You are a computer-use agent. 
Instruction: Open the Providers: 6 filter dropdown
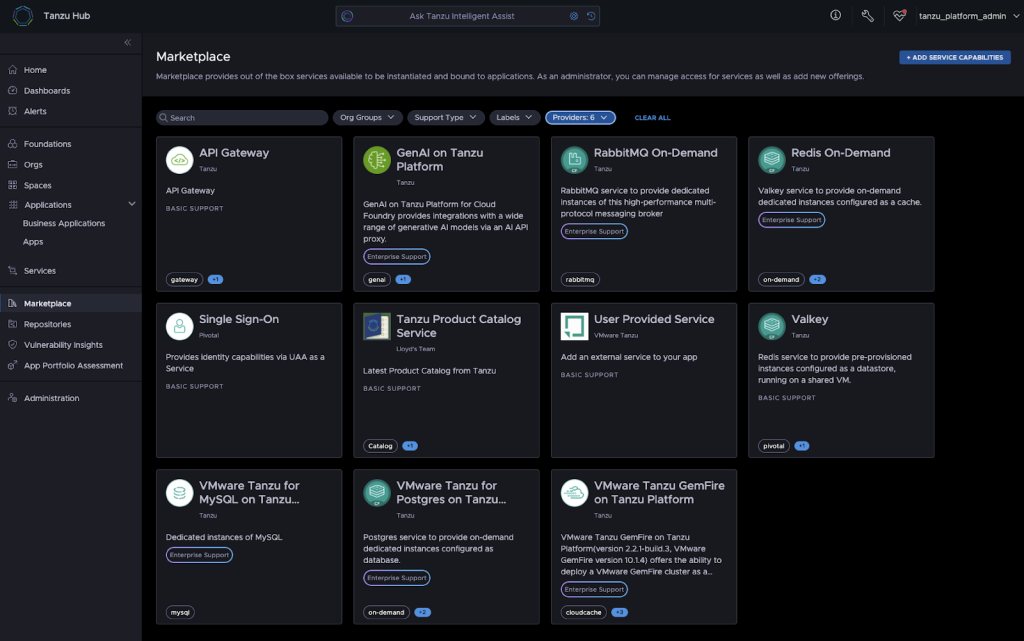[x=580, y=118]
